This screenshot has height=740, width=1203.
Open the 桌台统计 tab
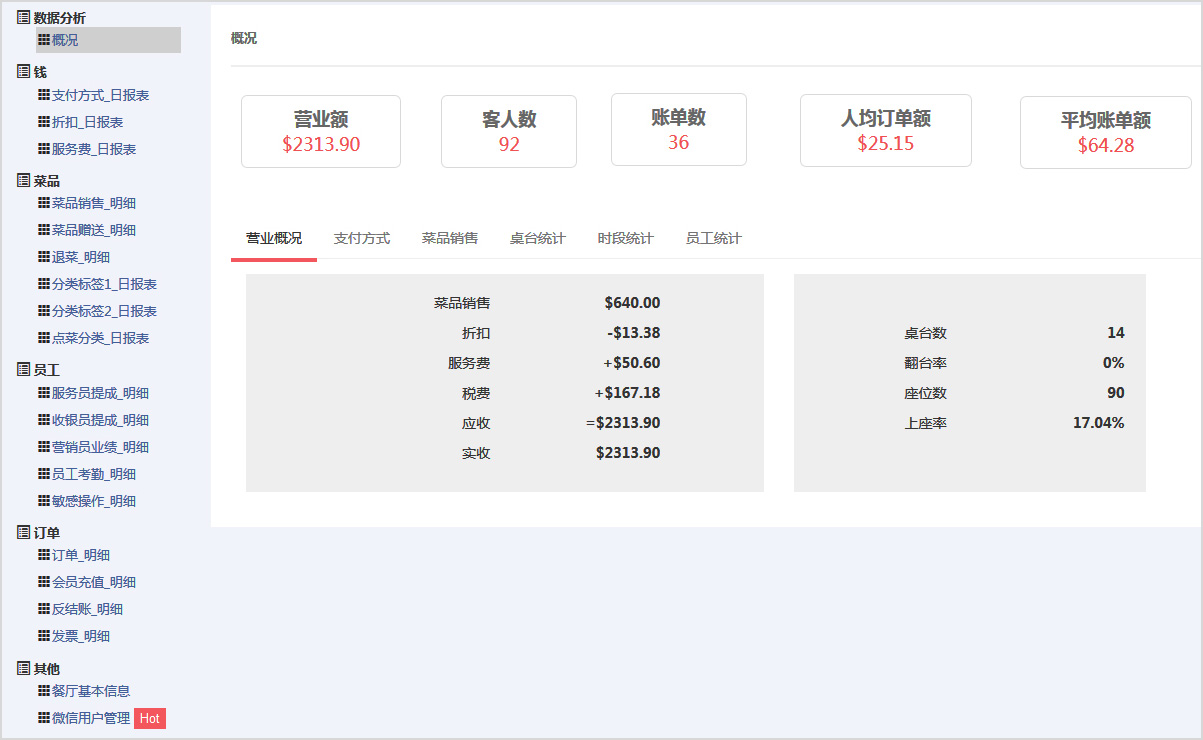pyautogui.click(x=537, y=238)
